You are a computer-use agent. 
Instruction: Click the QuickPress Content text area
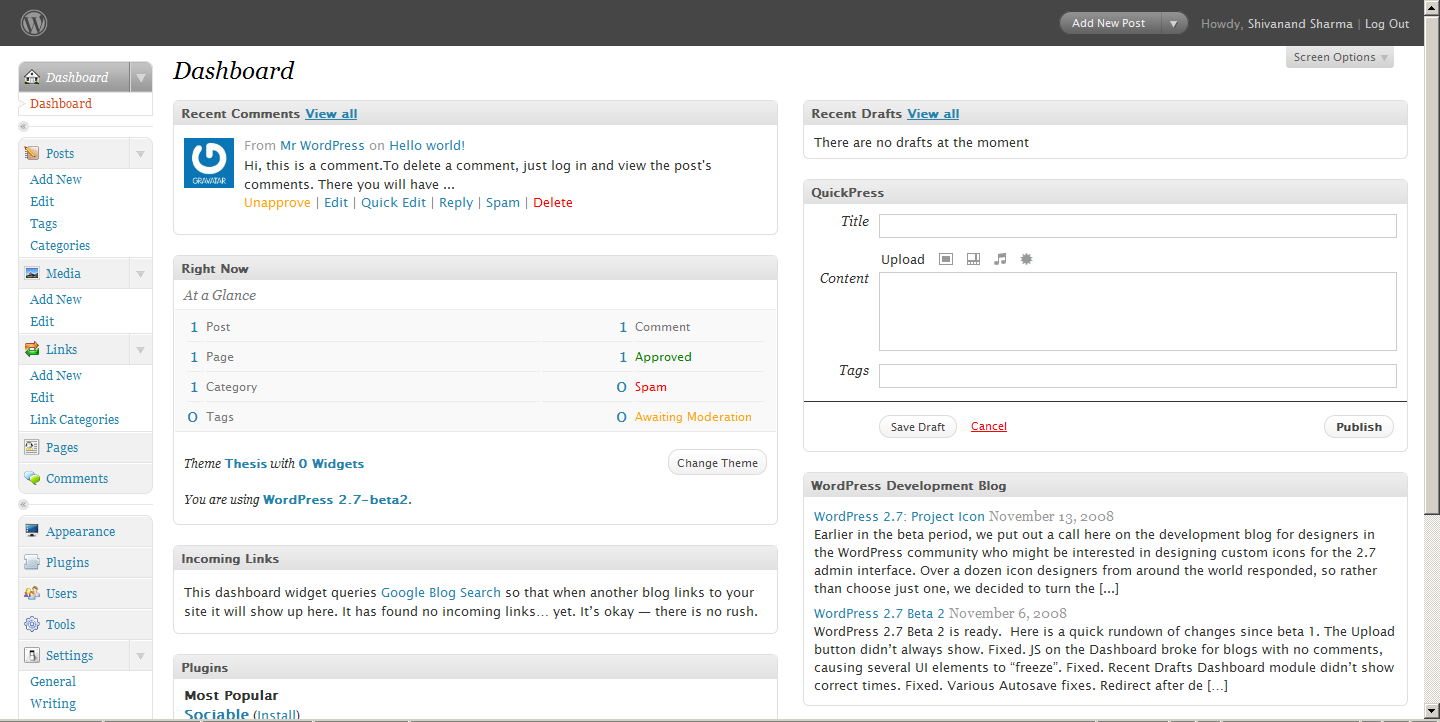[x=1138, y=312]
